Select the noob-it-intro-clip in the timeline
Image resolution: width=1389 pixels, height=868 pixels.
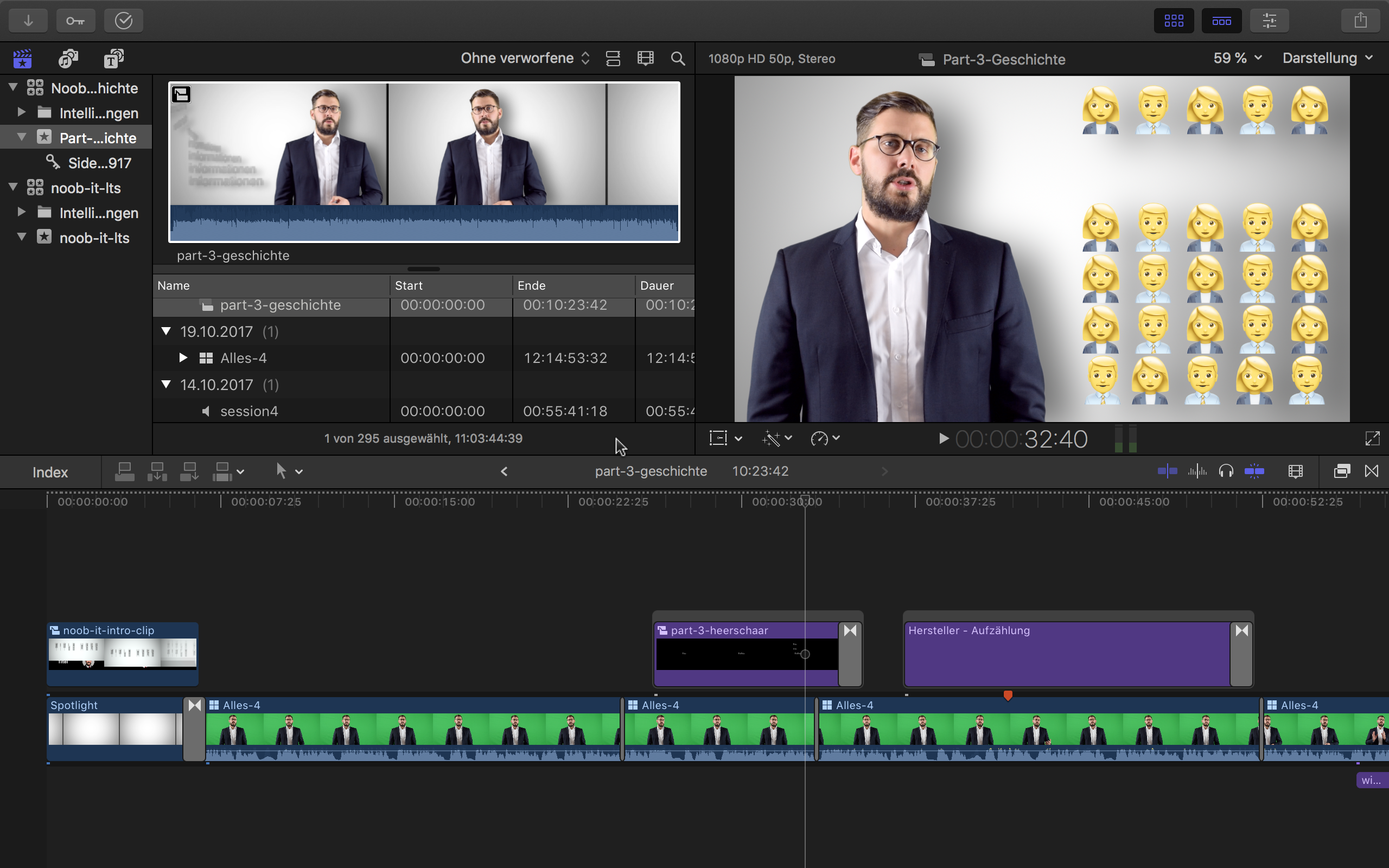pyautogui.click(x=123, y=654)
